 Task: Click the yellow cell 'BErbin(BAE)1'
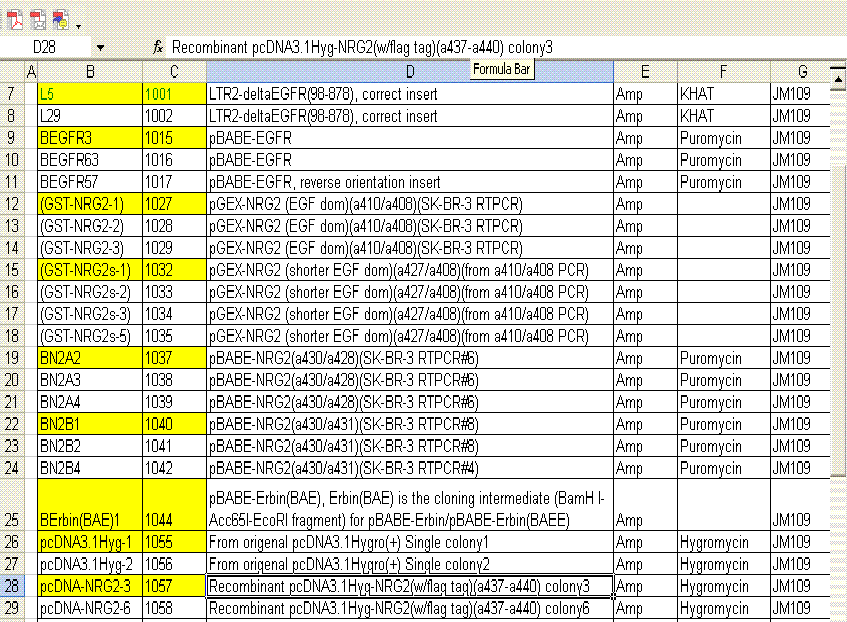coord(90,505)
